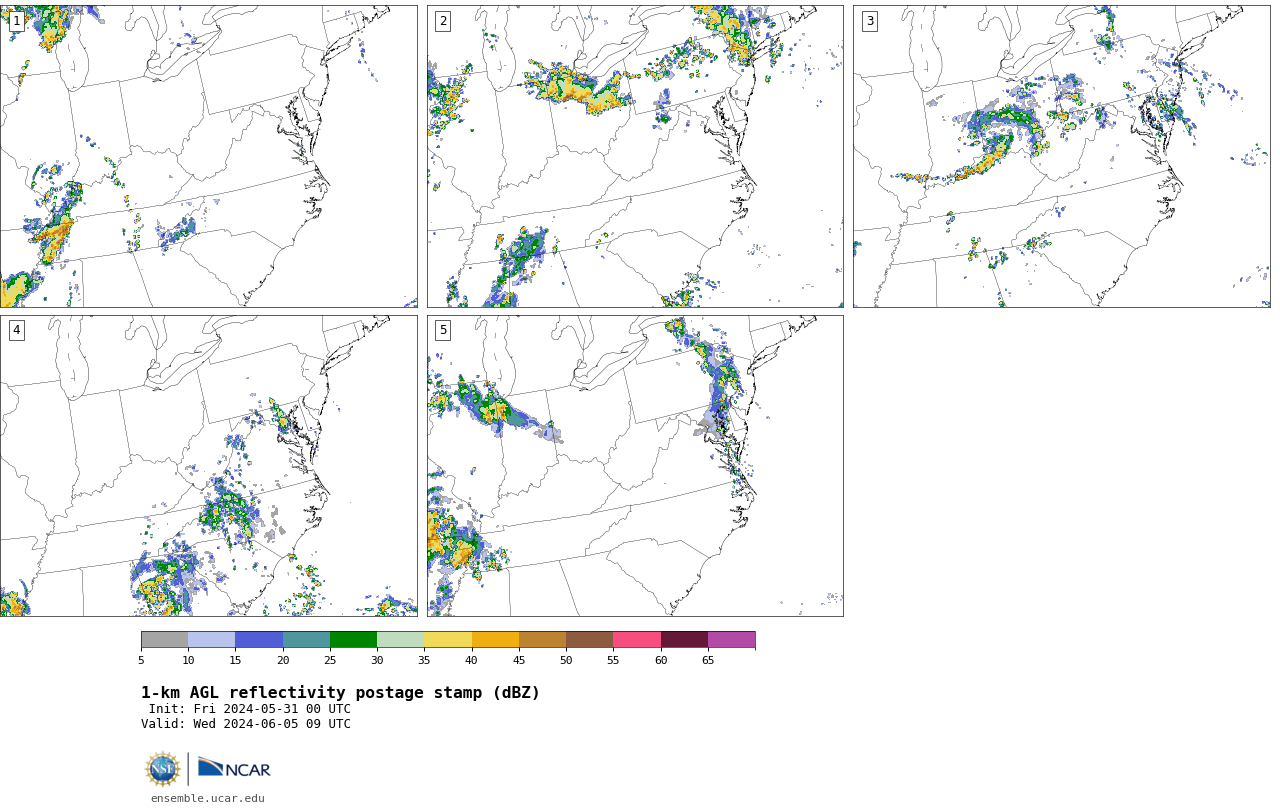This screenshot has width=1280, height=809.
Task: Select the purple 65+ dBZ swatch
Action: [731, 640]
